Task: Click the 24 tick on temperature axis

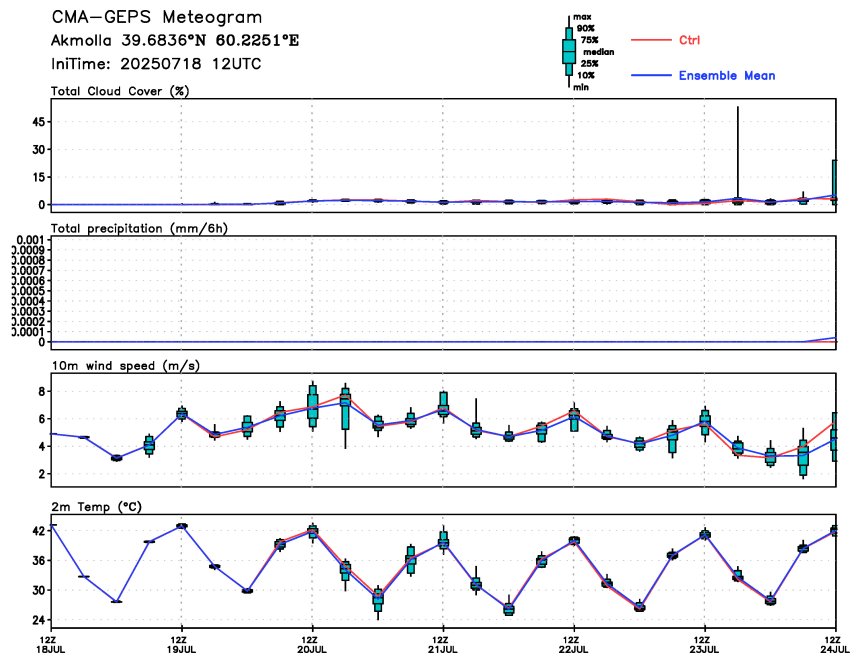Action: click(38, 620)
